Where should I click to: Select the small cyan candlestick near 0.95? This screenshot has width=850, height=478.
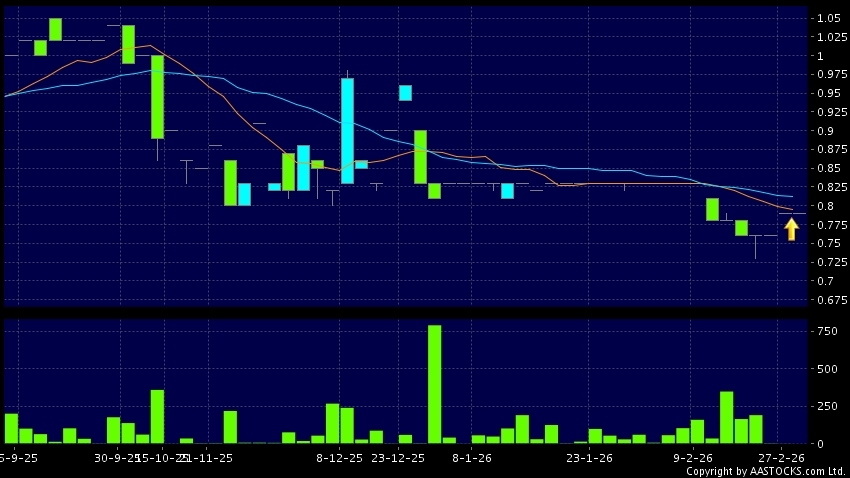pyautogui.click(x=405, y=93)
